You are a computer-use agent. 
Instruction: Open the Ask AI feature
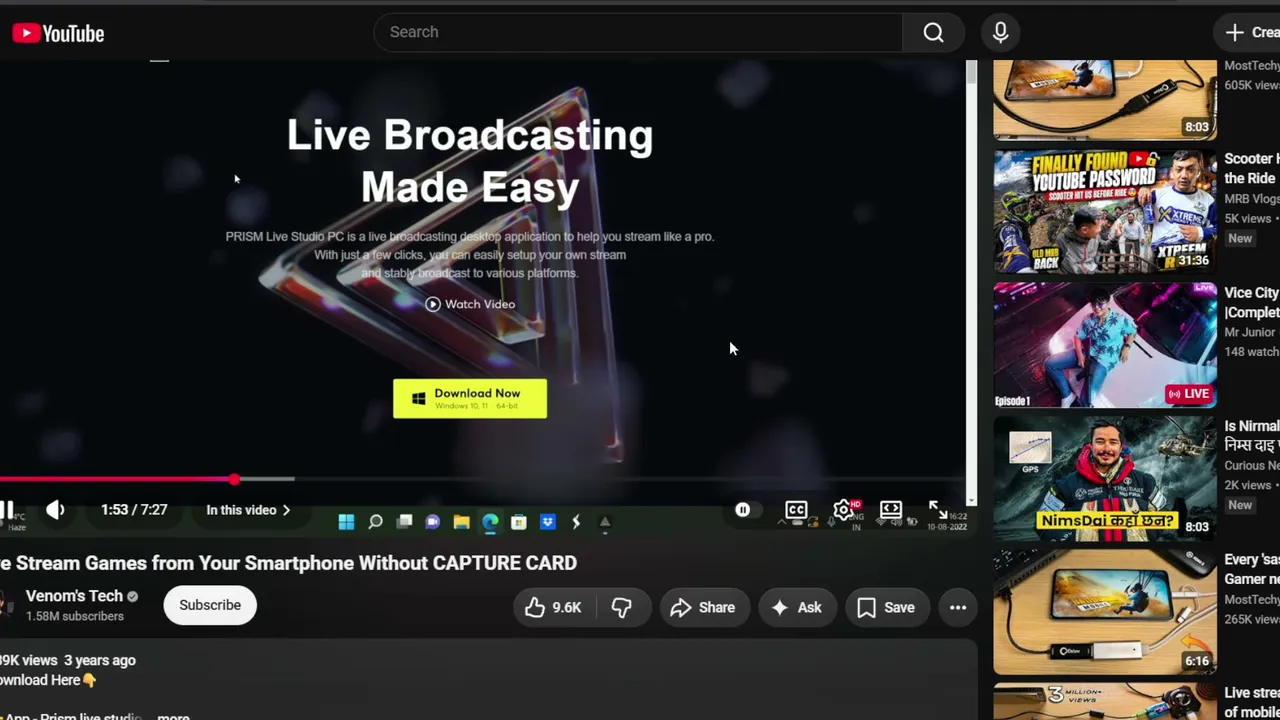click(x=796, y=607)
